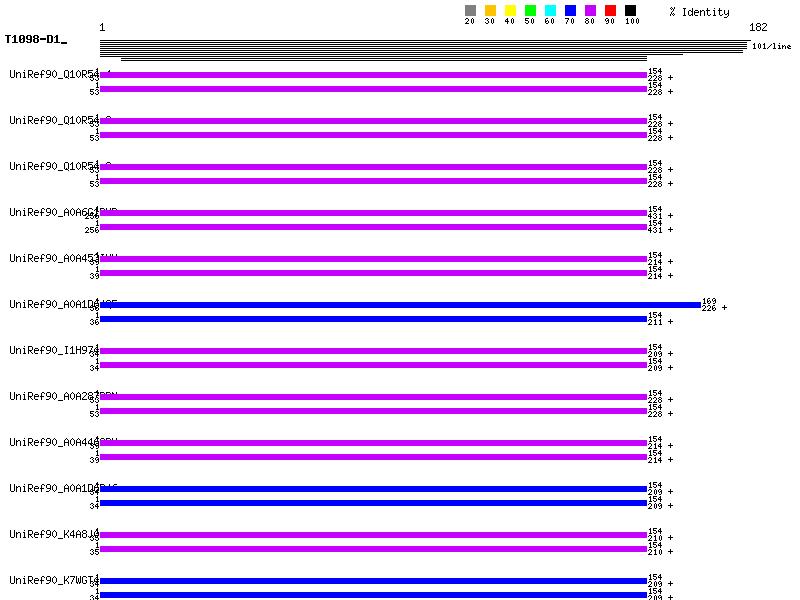Pick the green 50% identity swatch
The width and height of the screenshot is (800, 600).
click(530, 11)
